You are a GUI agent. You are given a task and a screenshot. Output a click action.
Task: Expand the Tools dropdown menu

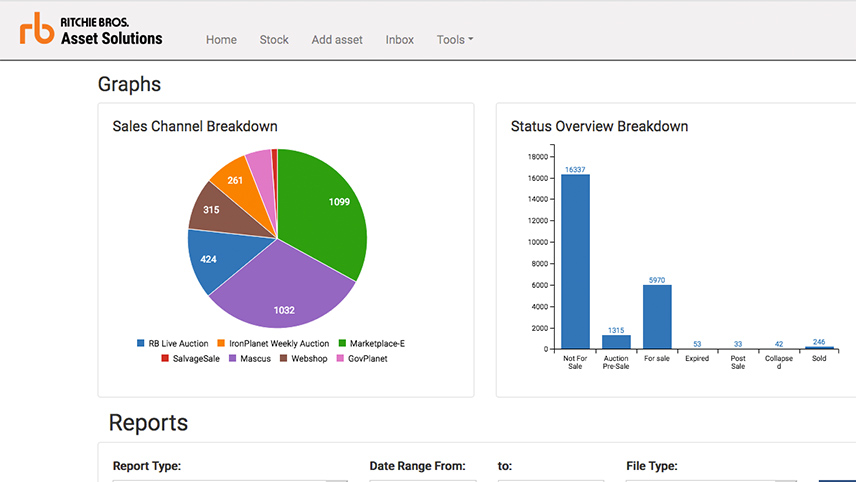coord(455,40)
